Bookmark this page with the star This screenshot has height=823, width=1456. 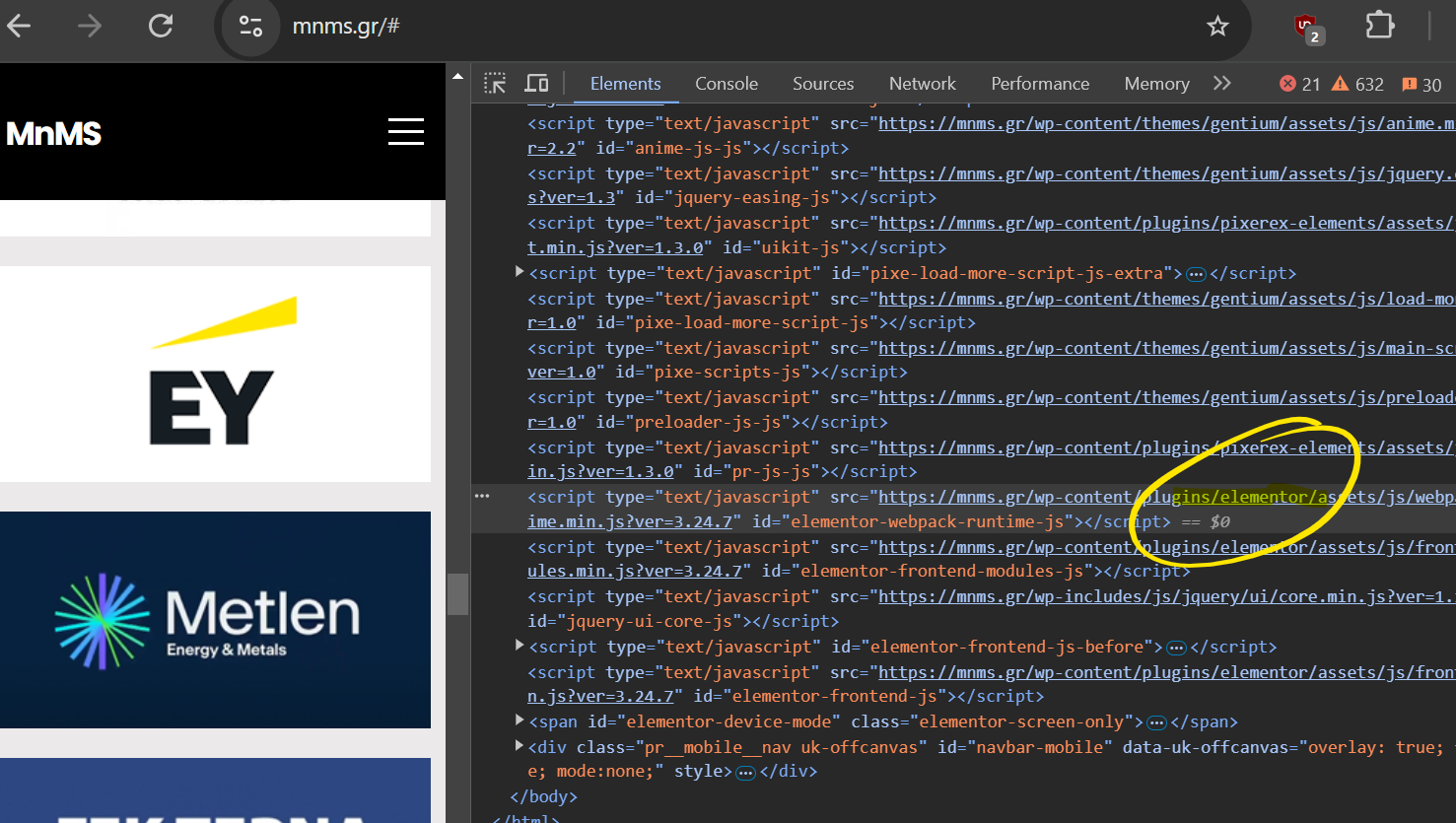1217,27
